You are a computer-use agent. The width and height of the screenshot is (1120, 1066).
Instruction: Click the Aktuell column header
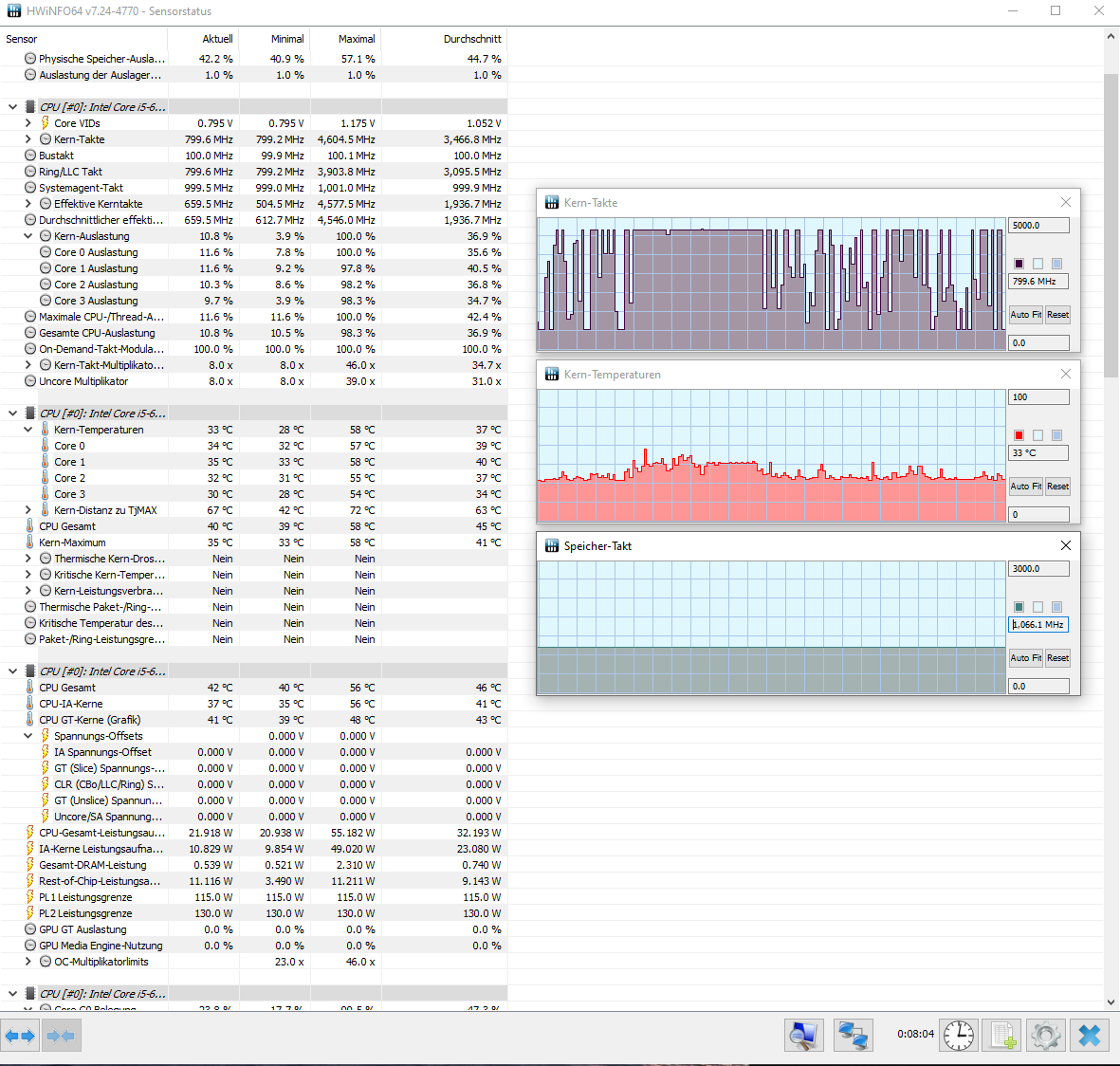[x=203, y=39]
